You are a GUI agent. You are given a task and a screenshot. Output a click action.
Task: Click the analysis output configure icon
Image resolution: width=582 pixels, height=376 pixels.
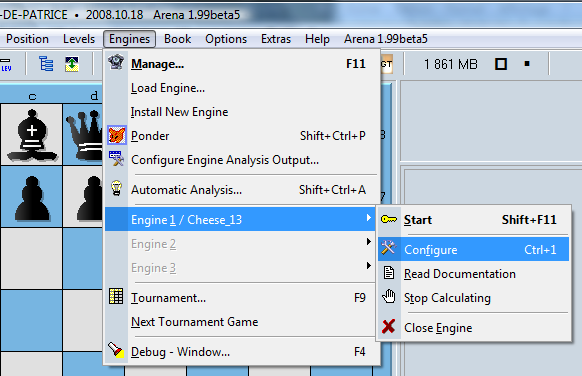117,158
